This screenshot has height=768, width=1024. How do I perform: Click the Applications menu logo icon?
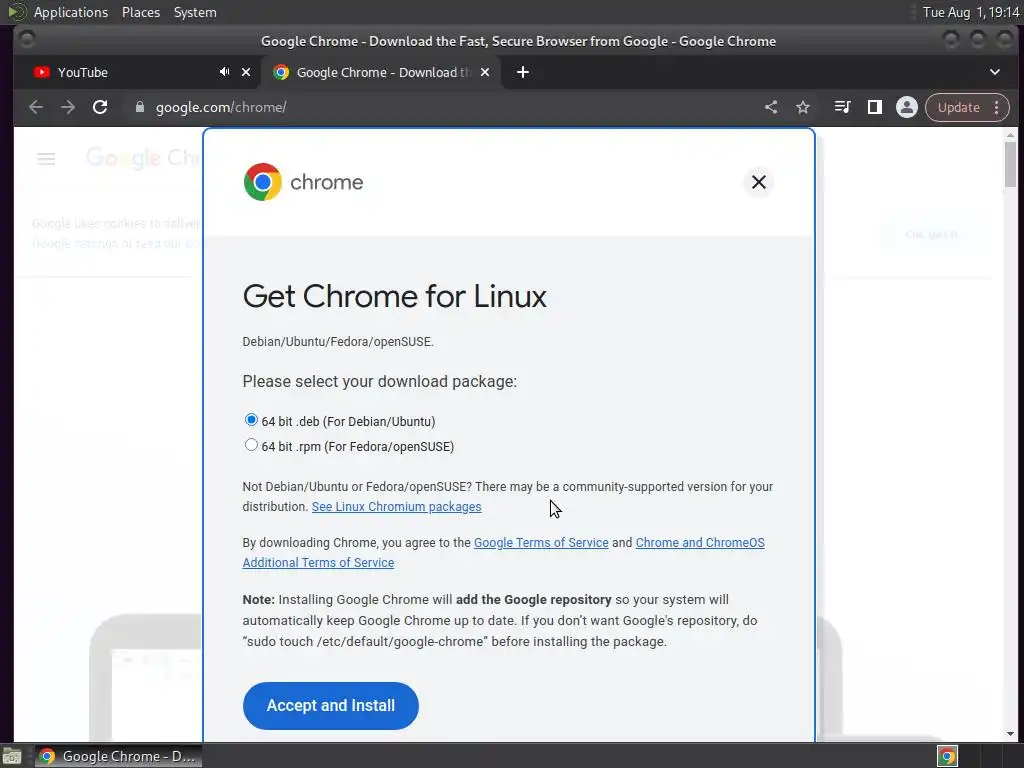[17, 12]
